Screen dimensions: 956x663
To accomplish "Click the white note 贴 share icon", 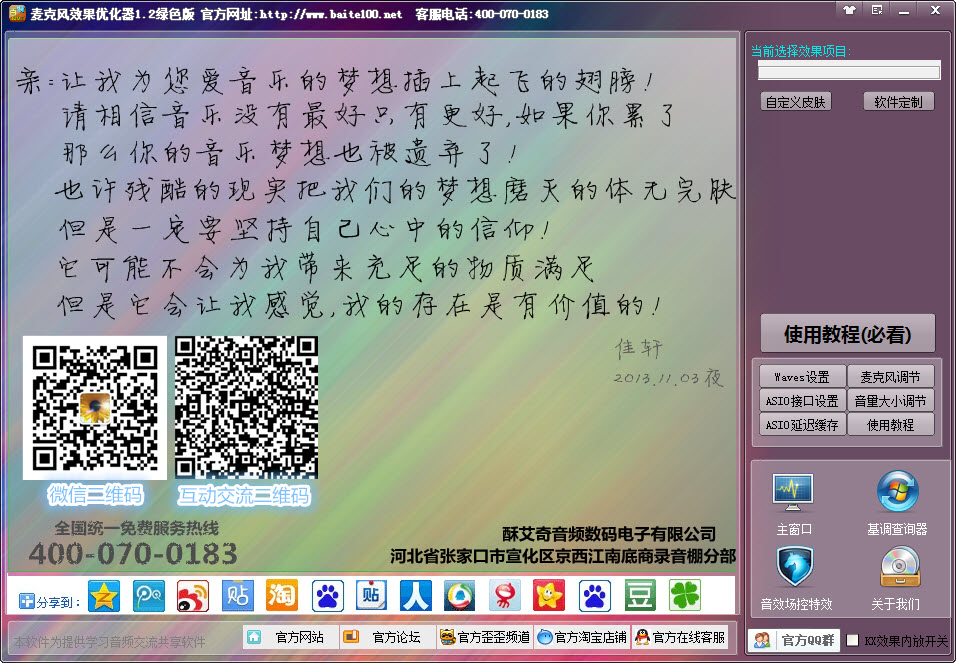I will click(x=371, y=596).
